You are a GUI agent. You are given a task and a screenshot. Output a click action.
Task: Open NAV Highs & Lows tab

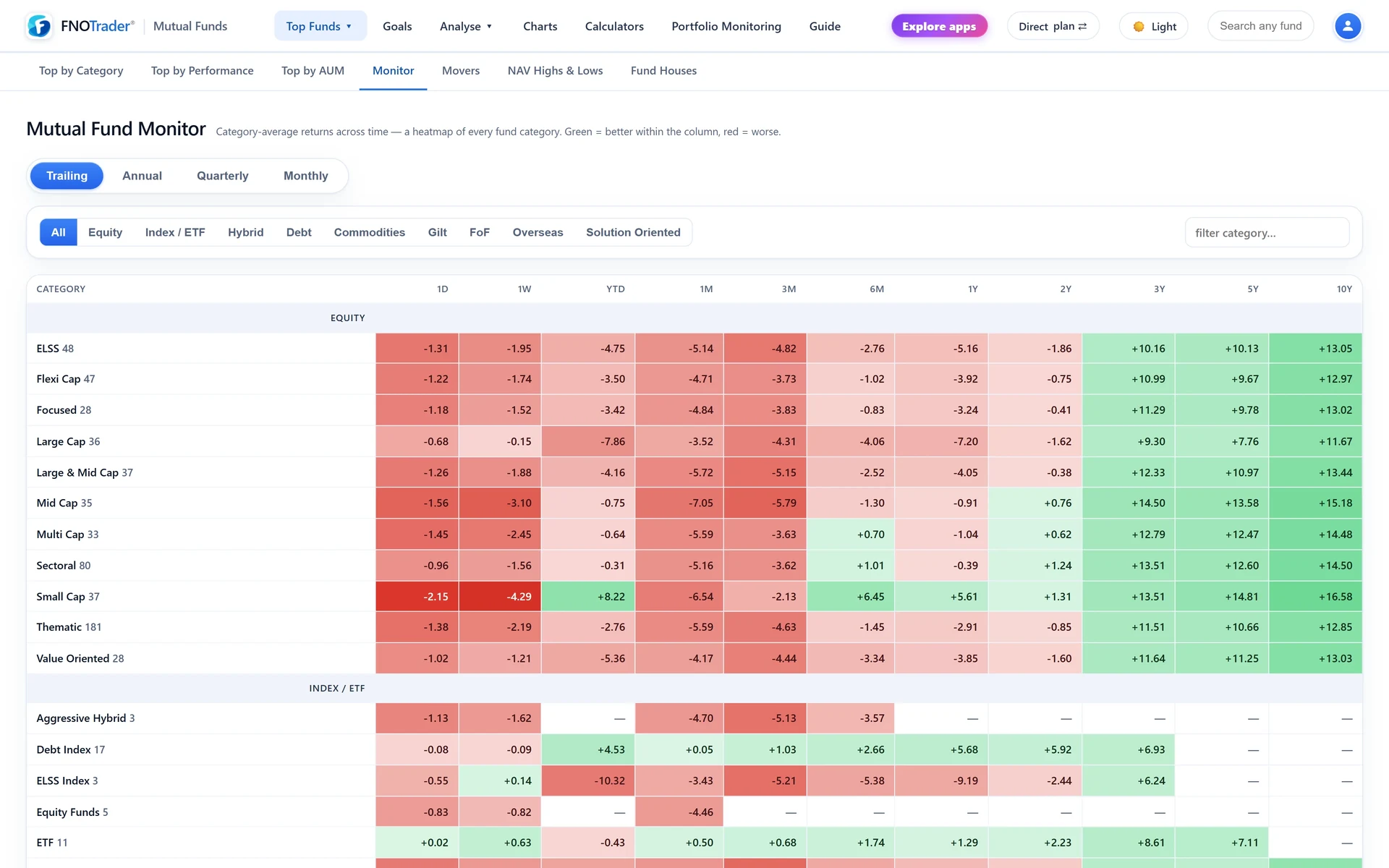[x=555, y=71]
